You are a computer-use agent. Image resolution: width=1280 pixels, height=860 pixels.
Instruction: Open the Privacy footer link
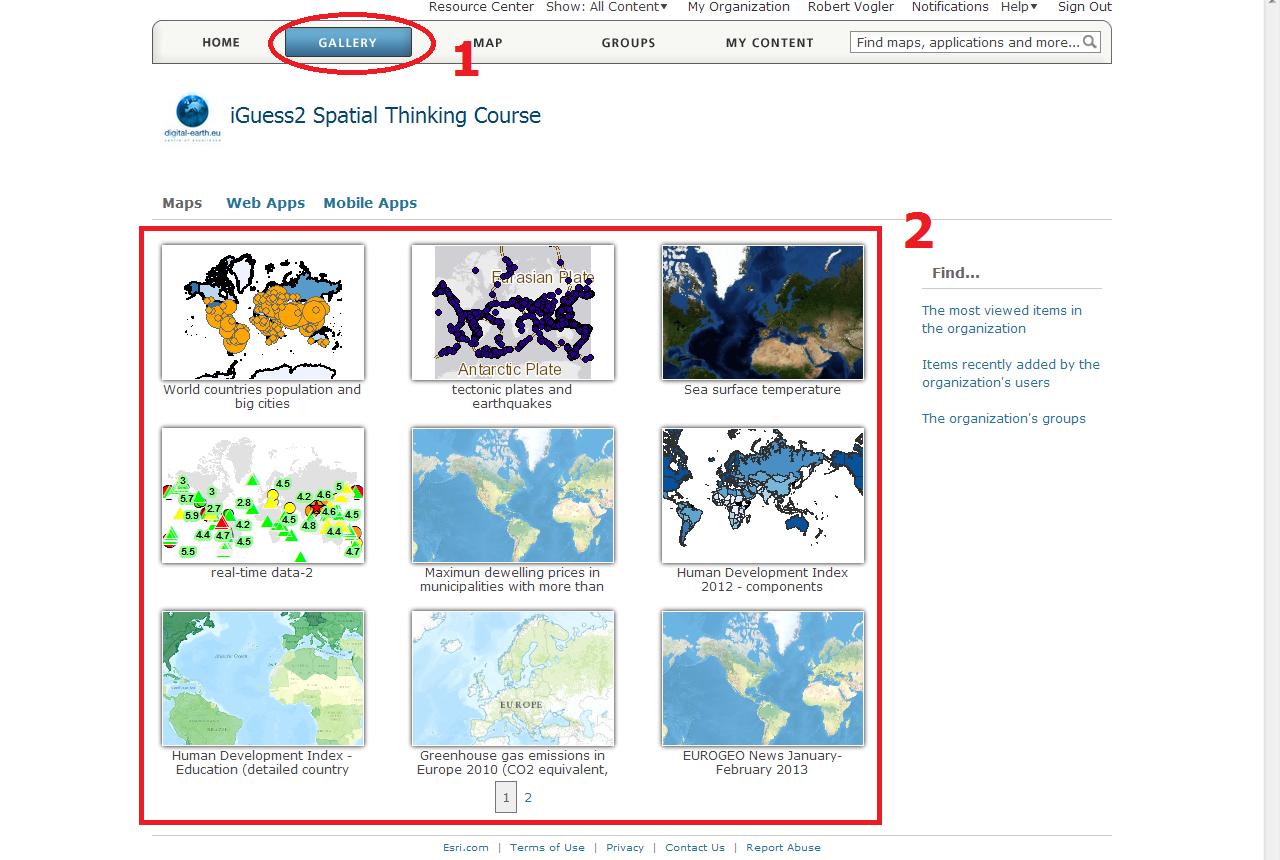[x=625, y=848]
